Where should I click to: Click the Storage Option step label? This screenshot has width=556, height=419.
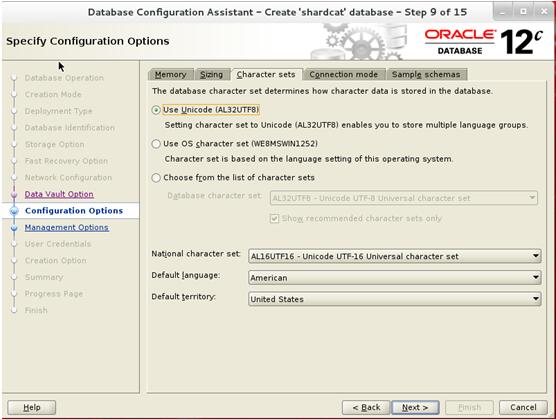click(x=55, y=144)
